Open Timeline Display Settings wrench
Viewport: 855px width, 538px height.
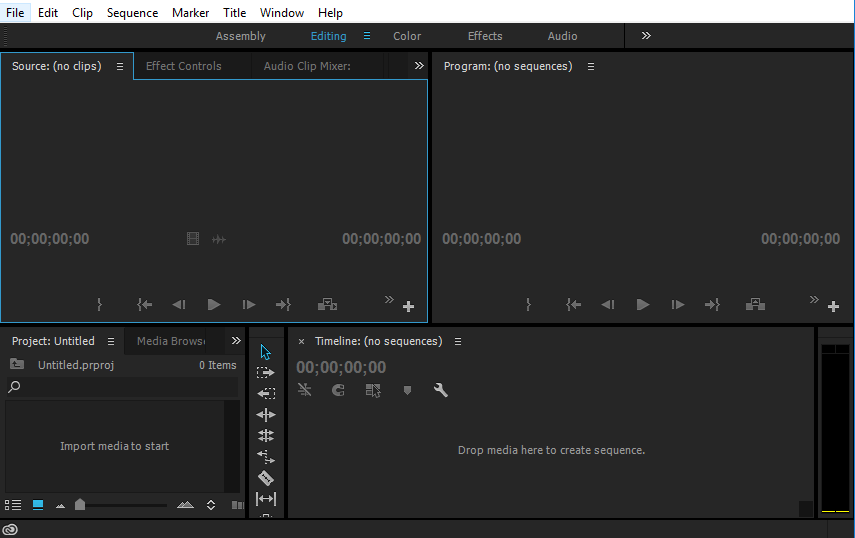pos(441,390)
